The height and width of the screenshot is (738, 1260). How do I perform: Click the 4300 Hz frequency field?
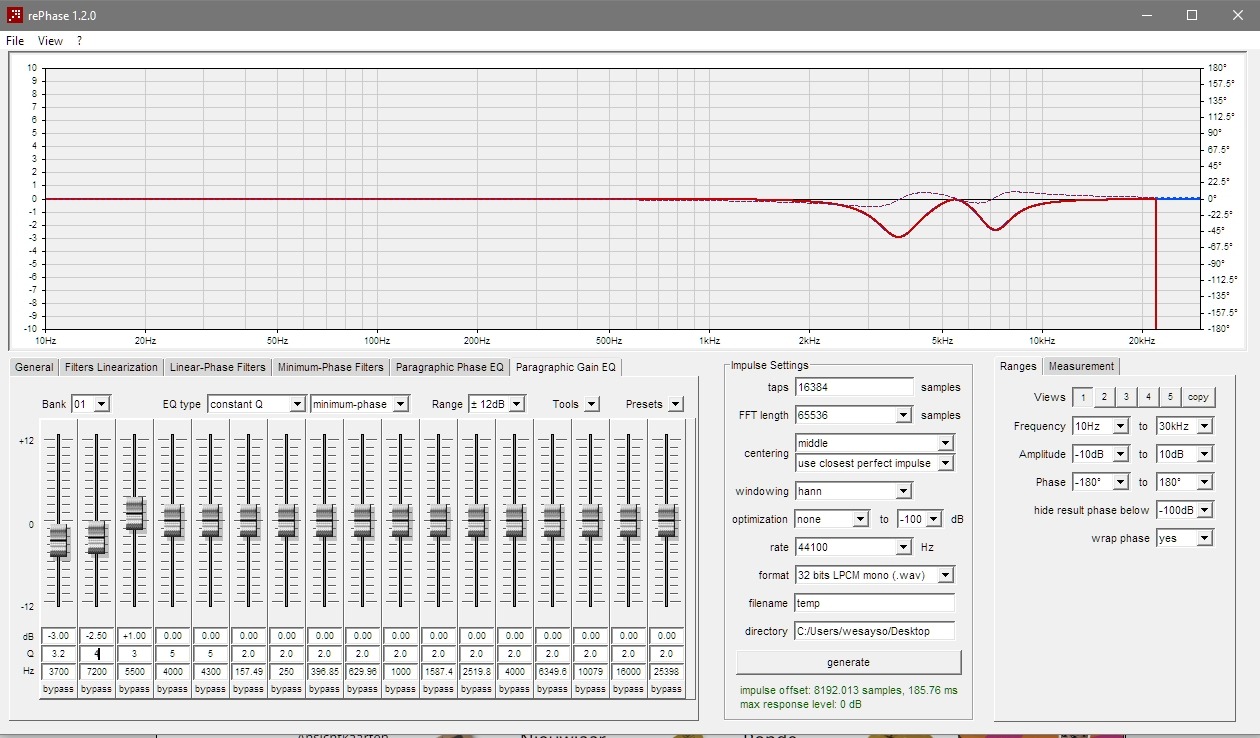coord(210,671)
